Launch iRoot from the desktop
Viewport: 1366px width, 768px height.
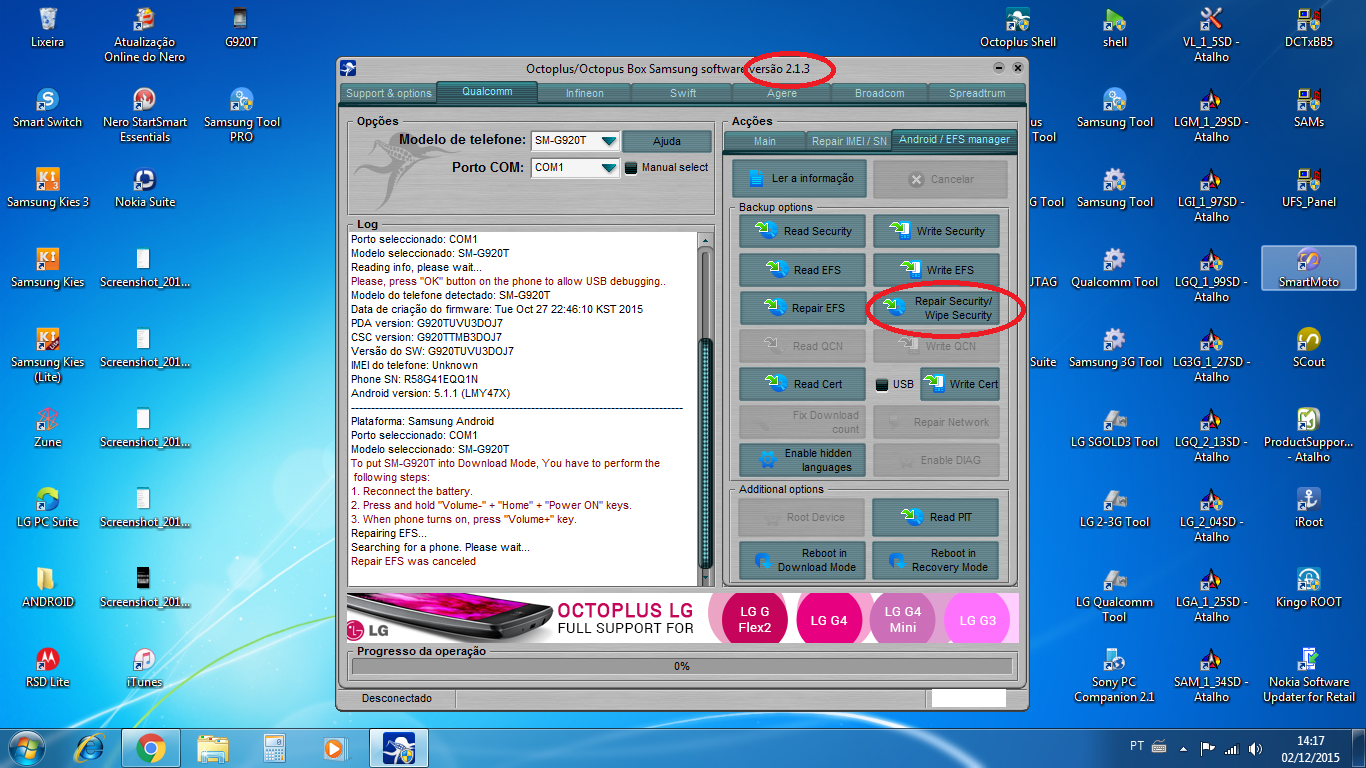[1308, 508]
